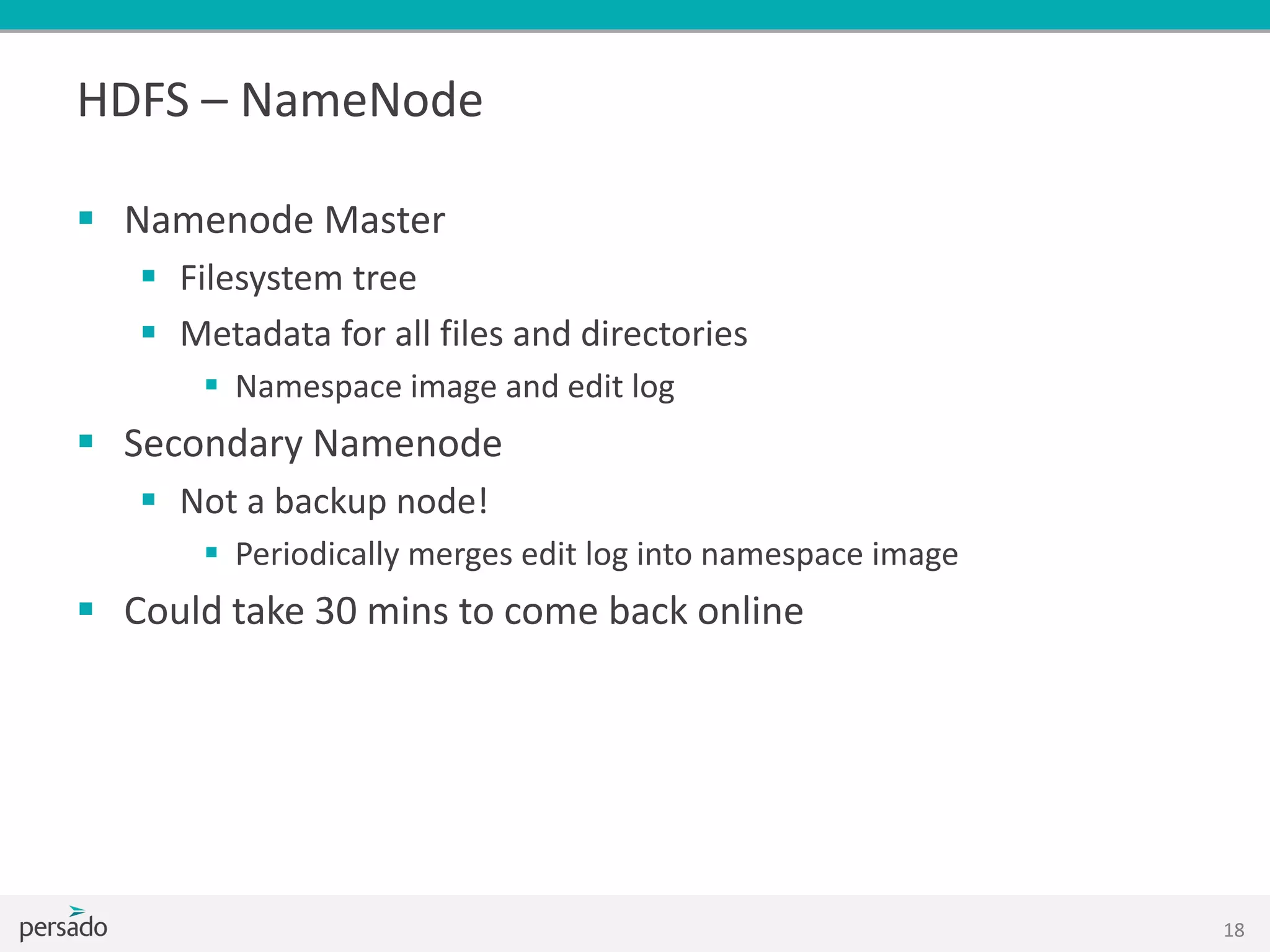
Task: Click the 'Secondary Namenode' bullet
Action: [x=313, y=444]
